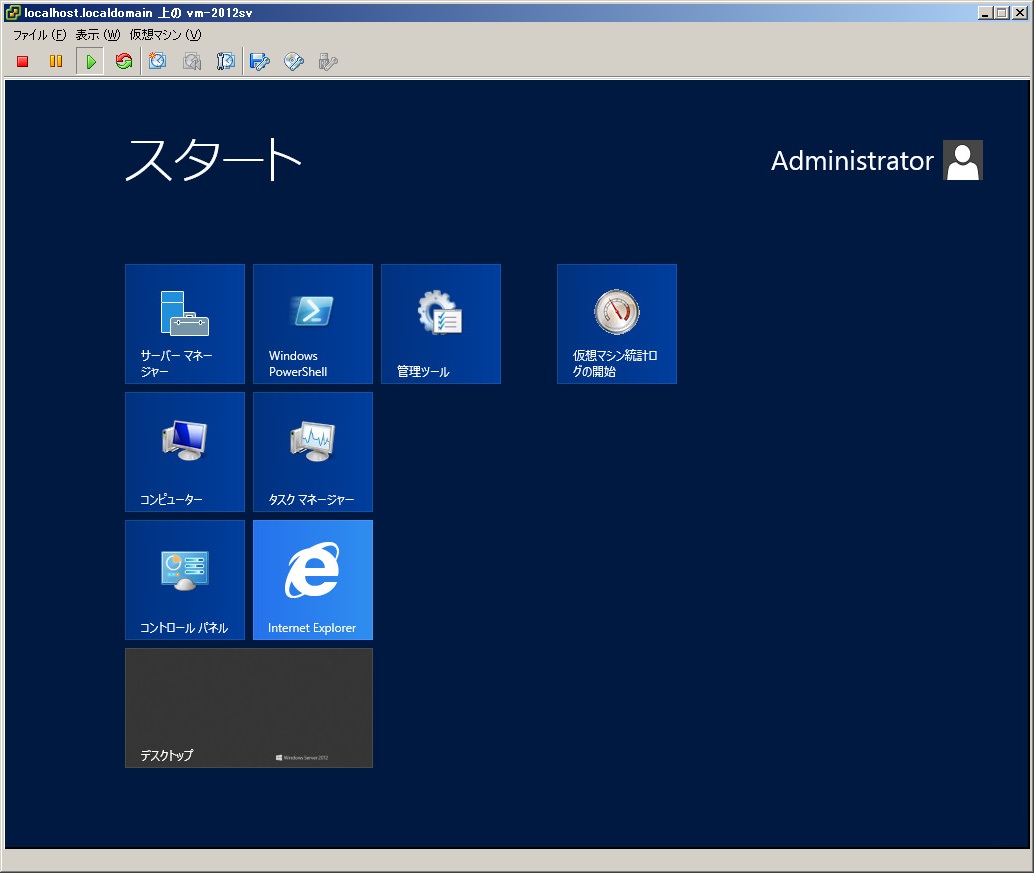Open the コンピューター tile
The height and width of the screenshot is (873, 1034).
point(185,452)
